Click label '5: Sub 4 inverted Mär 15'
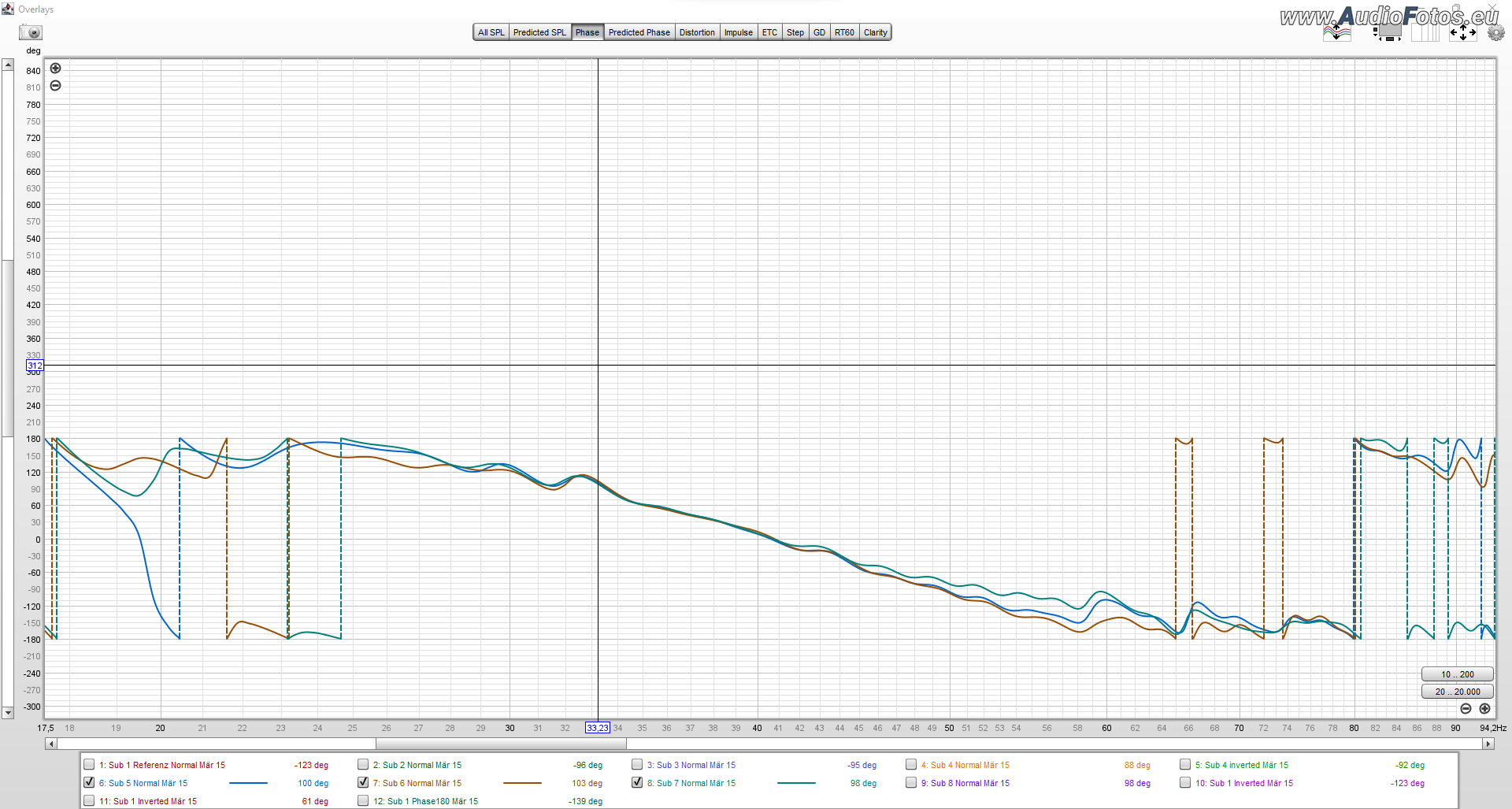Image resolution: width=1512 pixels, height=809 pixels. (x=1242, y=765)
